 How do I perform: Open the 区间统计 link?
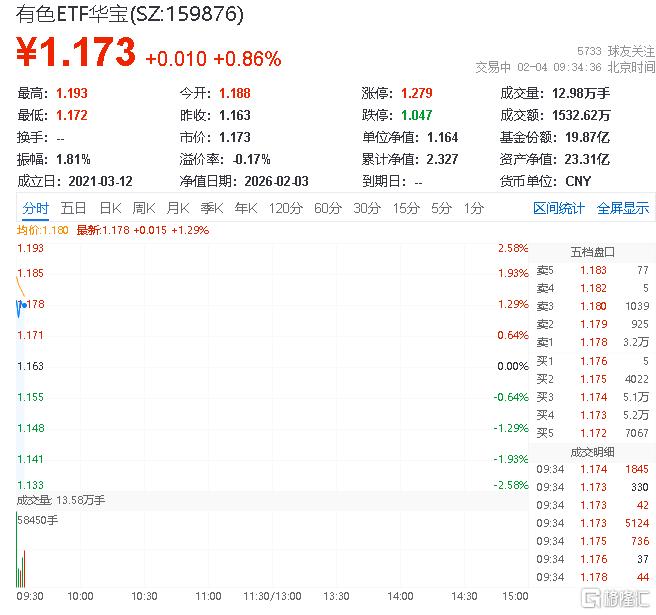click(x=559, y=208)
